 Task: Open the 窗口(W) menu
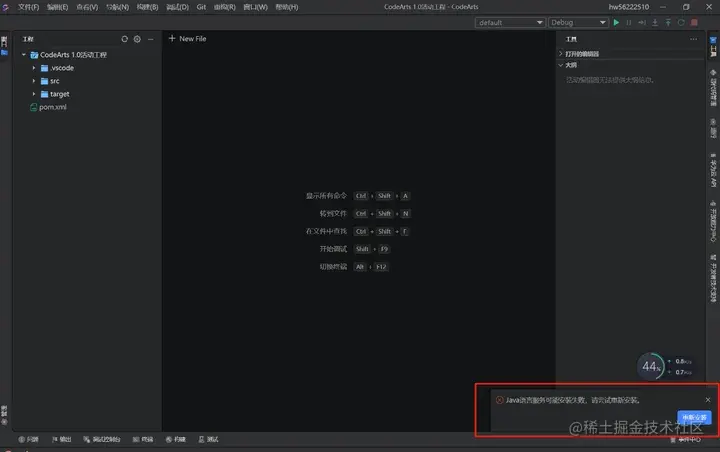coord(255,7)
